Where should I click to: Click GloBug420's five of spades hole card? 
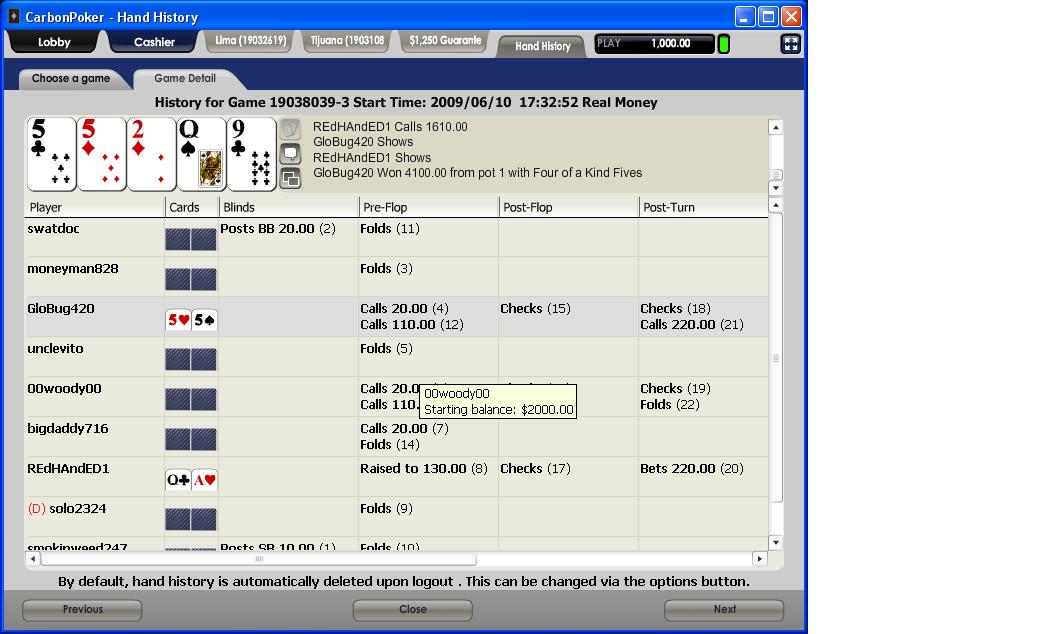click(205, 320)
